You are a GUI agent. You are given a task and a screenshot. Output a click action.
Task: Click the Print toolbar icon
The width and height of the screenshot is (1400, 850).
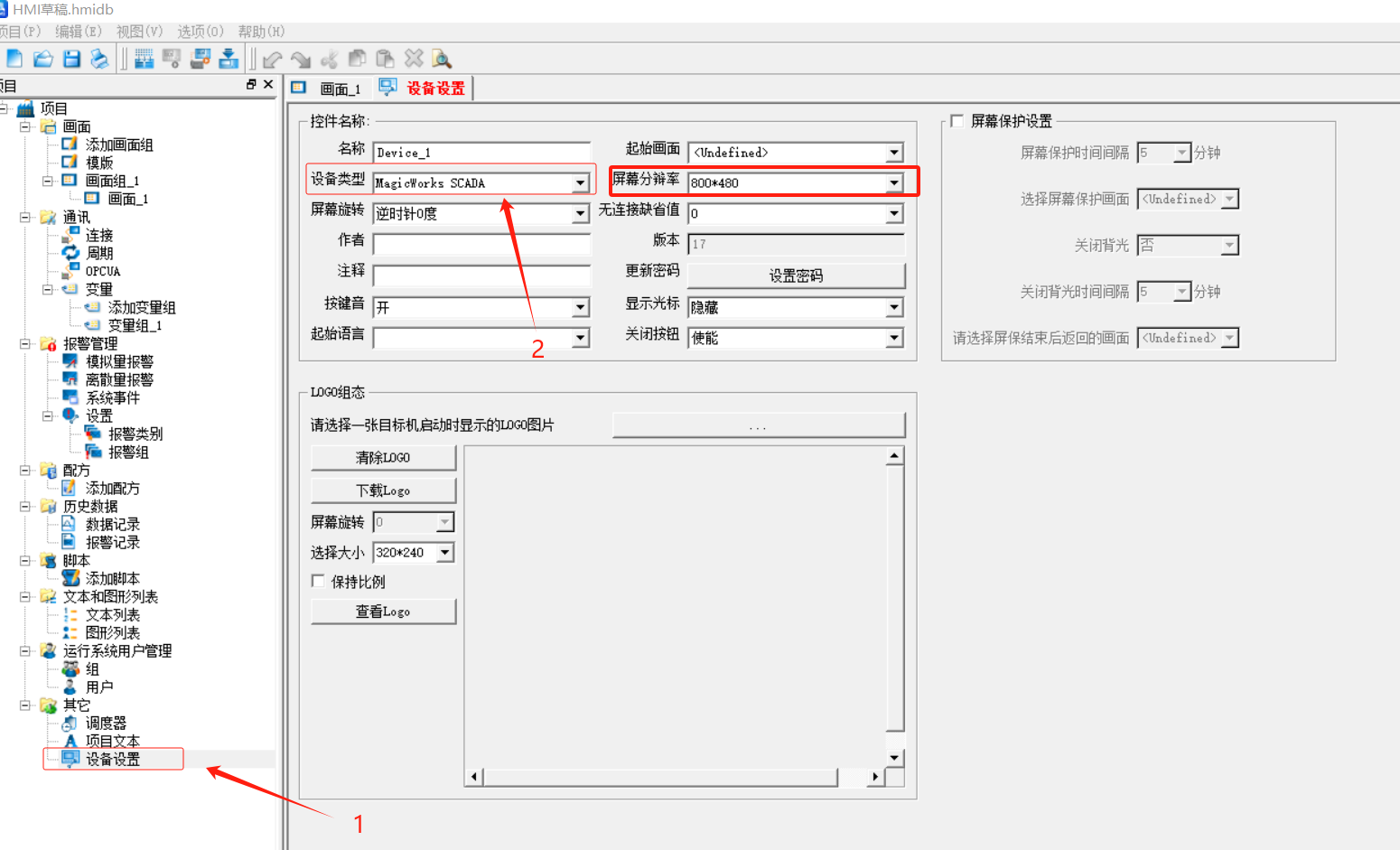99,59
